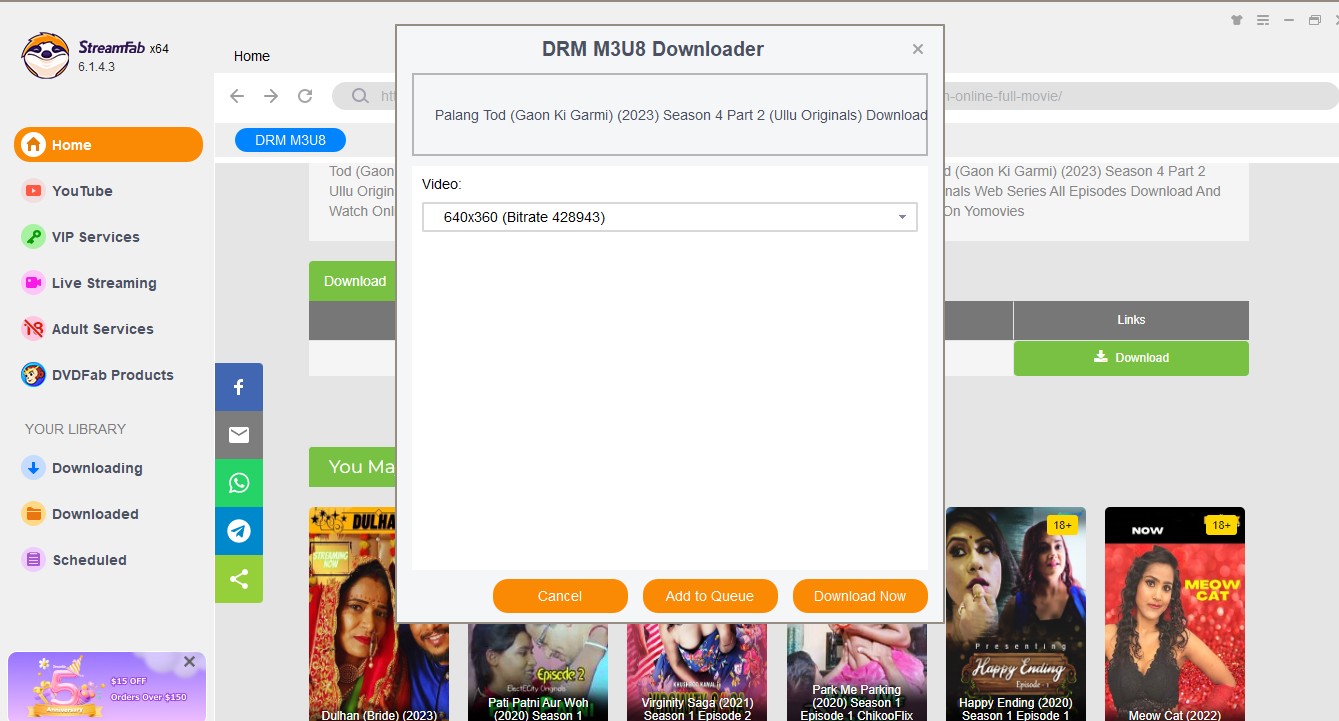Click the browser back arrow
The image size is (1339, 721).
237,96
